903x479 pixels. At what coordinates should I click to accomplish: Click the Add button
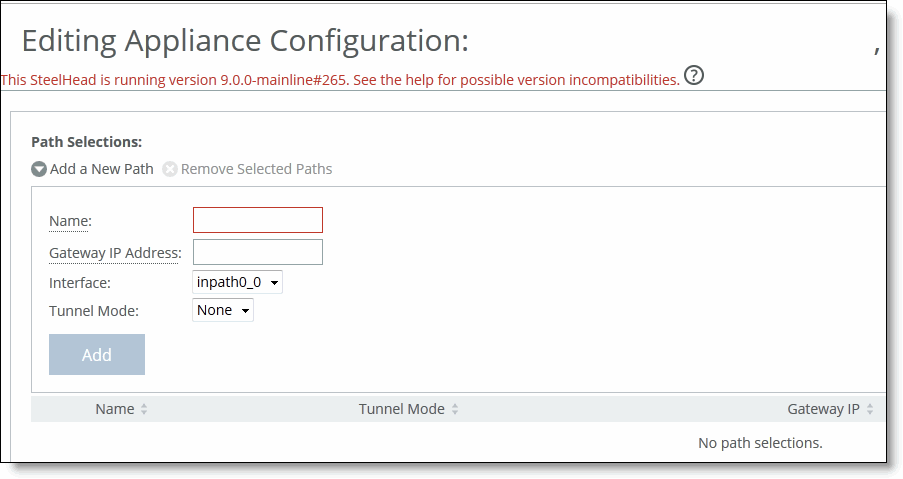(97, 355)
